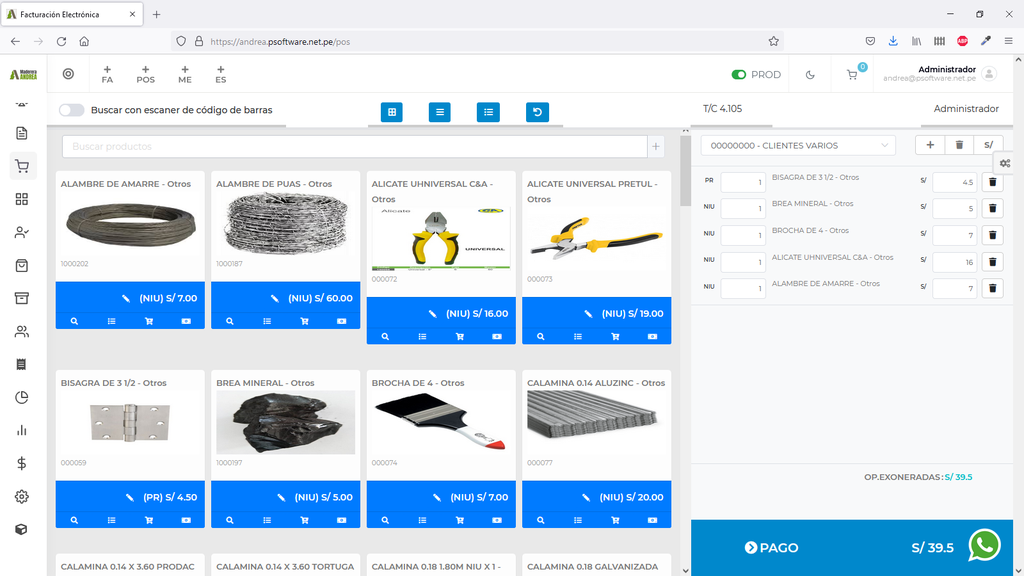The image size is (1024, 576).
Task: Open the + FA menu item
Action: (107, 74)
